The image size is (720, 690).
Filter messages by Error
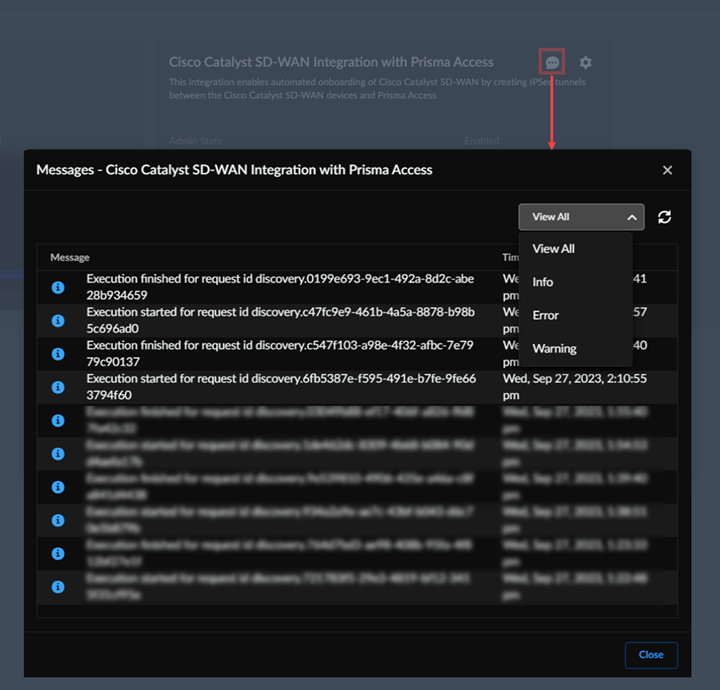(x=546, y=315)
